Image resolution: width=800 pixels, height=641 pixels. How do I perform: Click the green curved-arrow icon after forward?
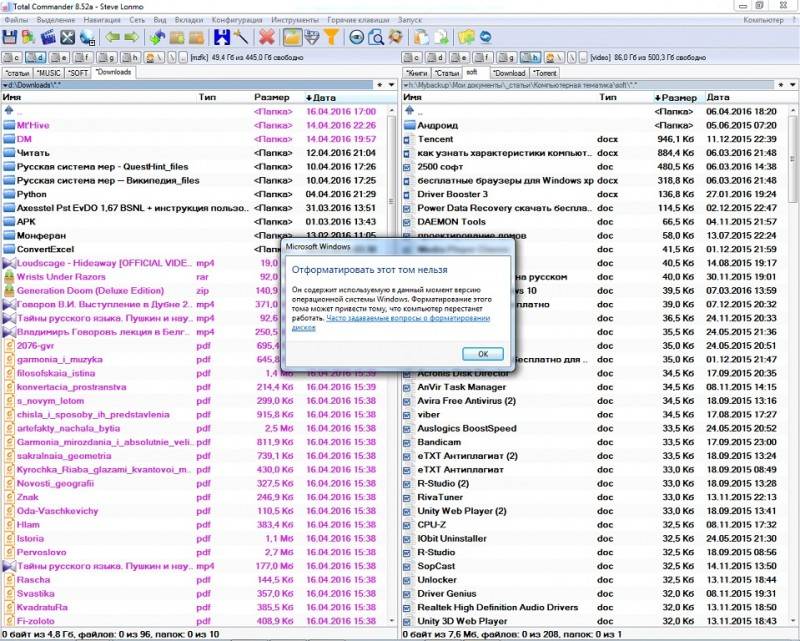(157, 37)
